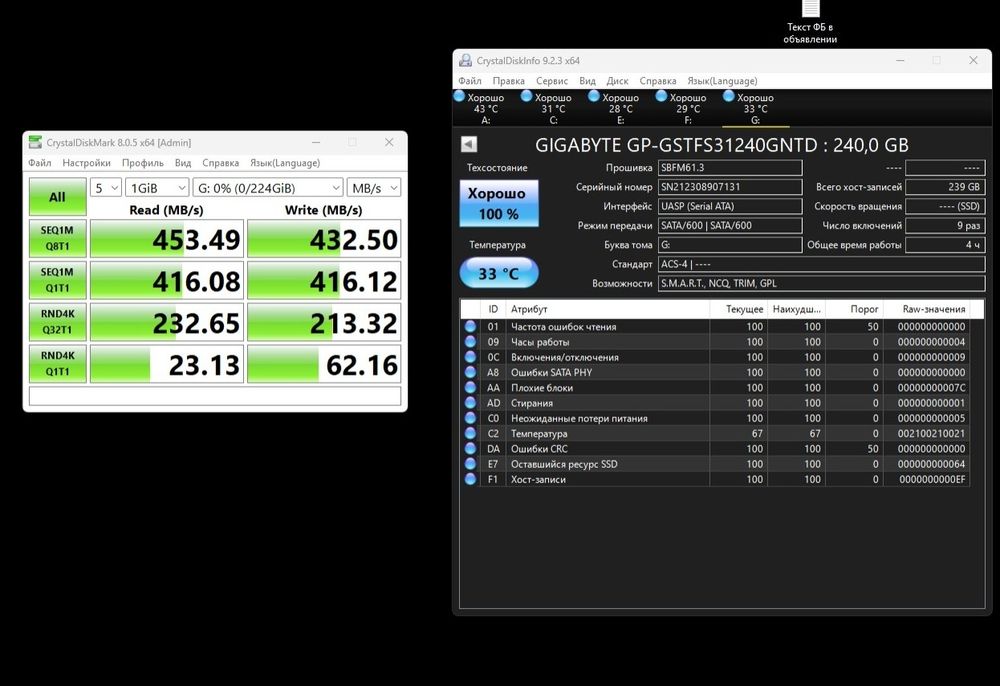The width and height of the screenshot is (1000, 686).
Task: Open the test size dropdown showing 1GiB
Action: tap(157, 188)
